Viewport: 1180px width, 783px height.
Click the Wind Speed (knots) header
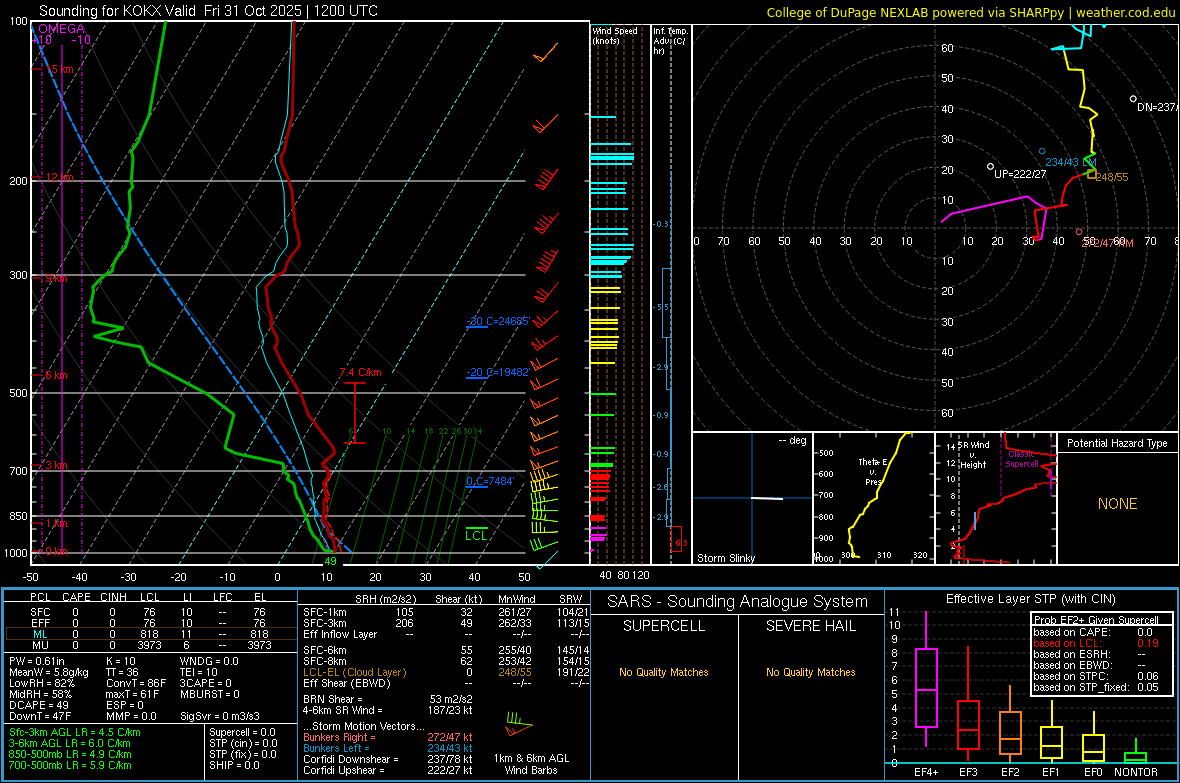pyautogui.click(x=614, y=35)
